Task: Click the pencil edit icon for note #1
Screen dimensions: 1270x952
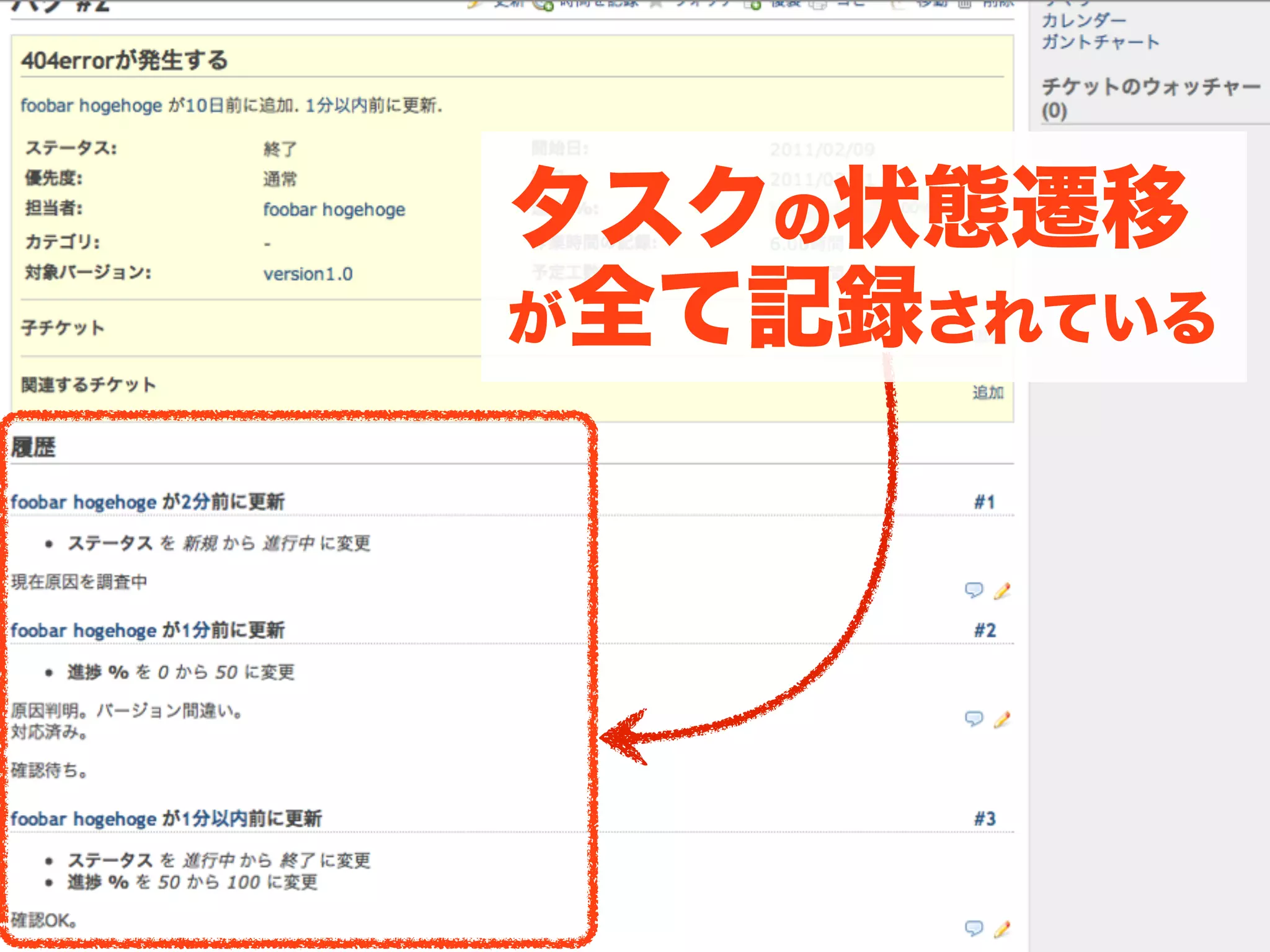Action: click(1002, 591)
